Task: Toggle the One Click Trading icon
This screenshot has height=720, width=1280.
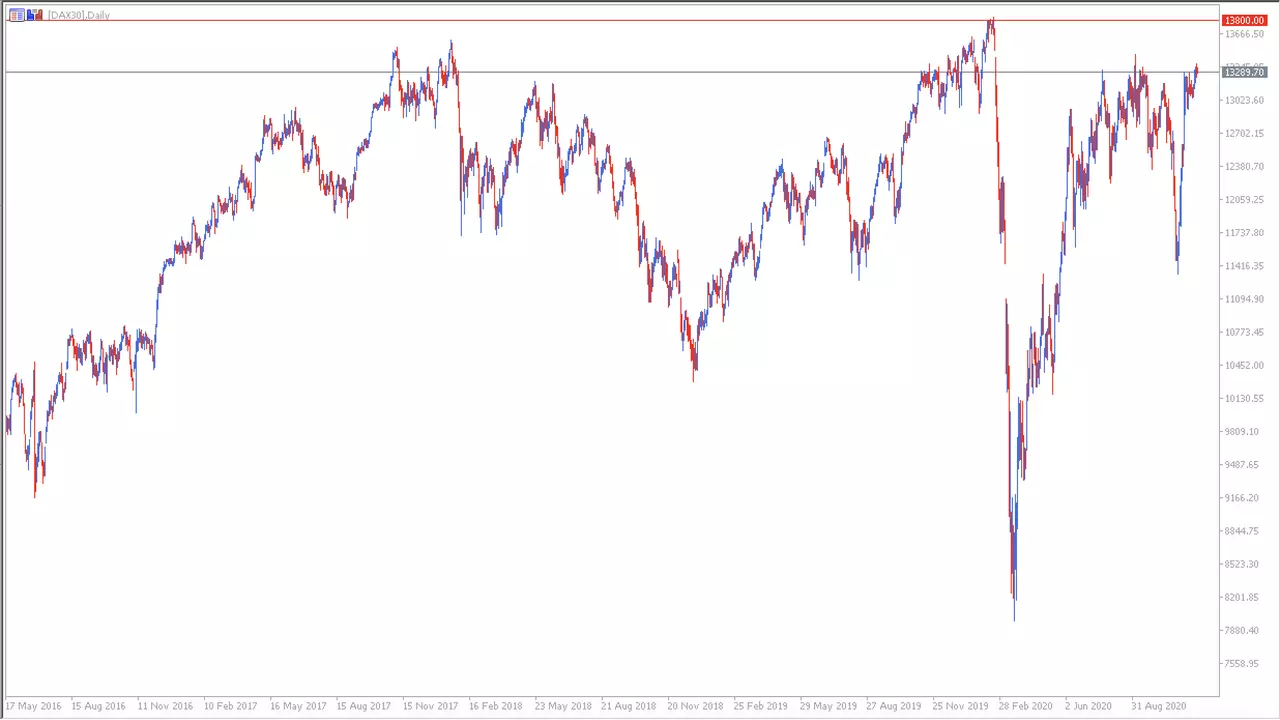Action: 35,15
